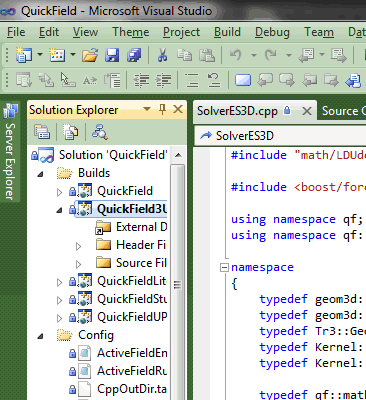The width and height of the screenshot is (366, 400).
Task: Open the Edit menu
Action: (x=49, y=32)
